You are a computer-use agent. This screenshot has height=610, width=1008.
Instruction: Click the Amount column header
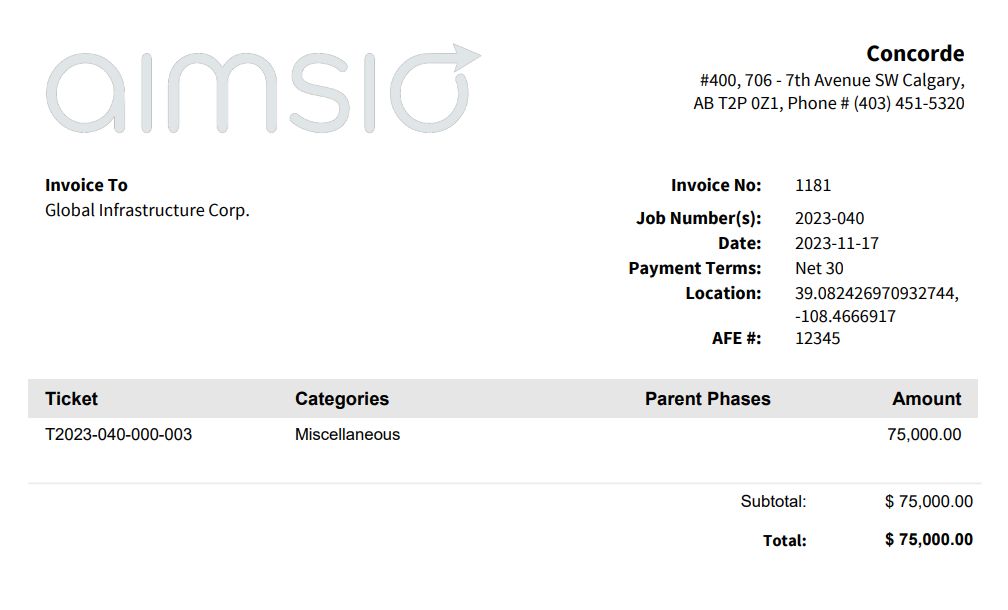click(x=926, y=399)
